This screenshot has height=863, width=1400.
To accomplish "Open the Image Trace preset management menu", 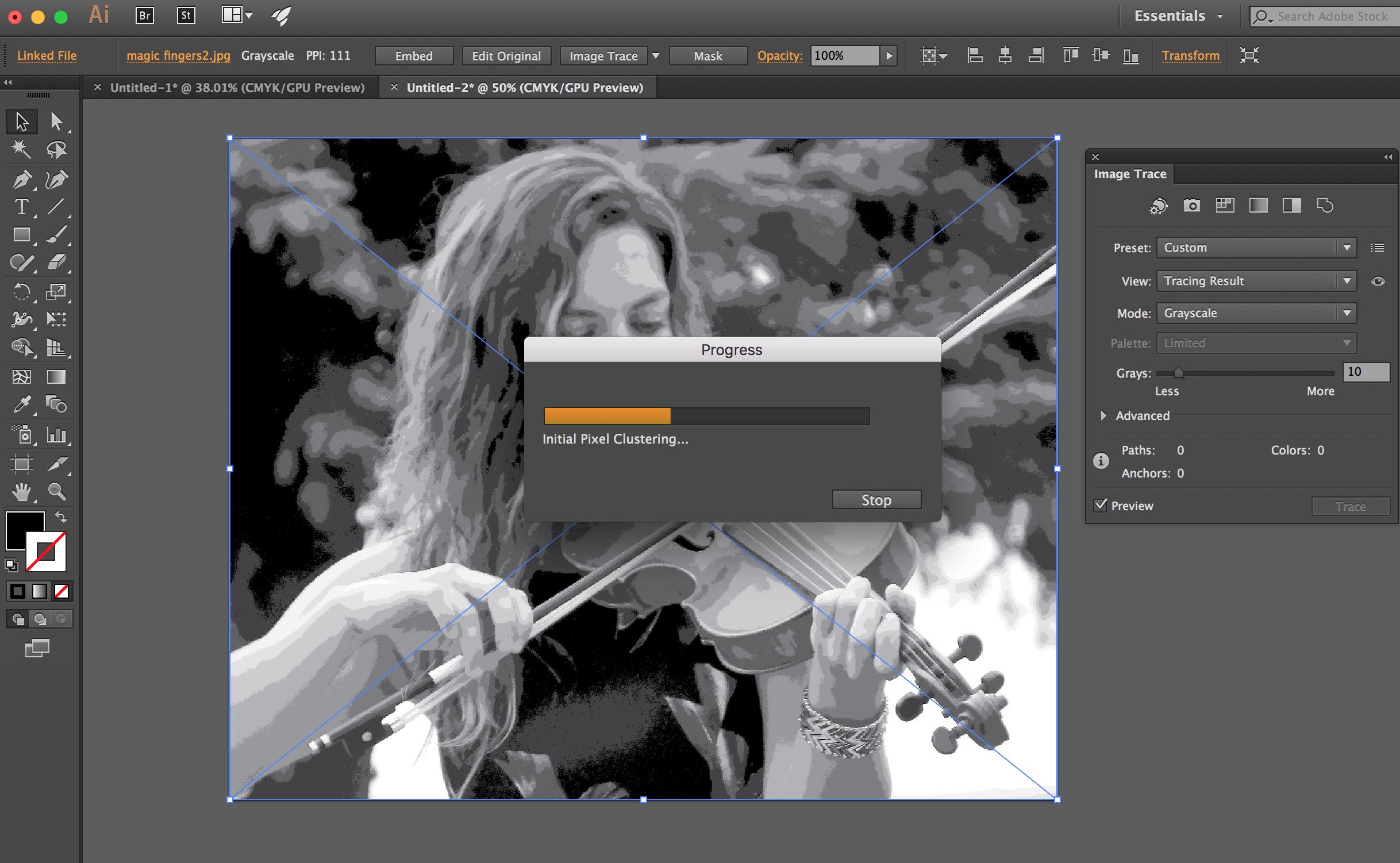I will pyautogui.click(x=1378, y=248).
